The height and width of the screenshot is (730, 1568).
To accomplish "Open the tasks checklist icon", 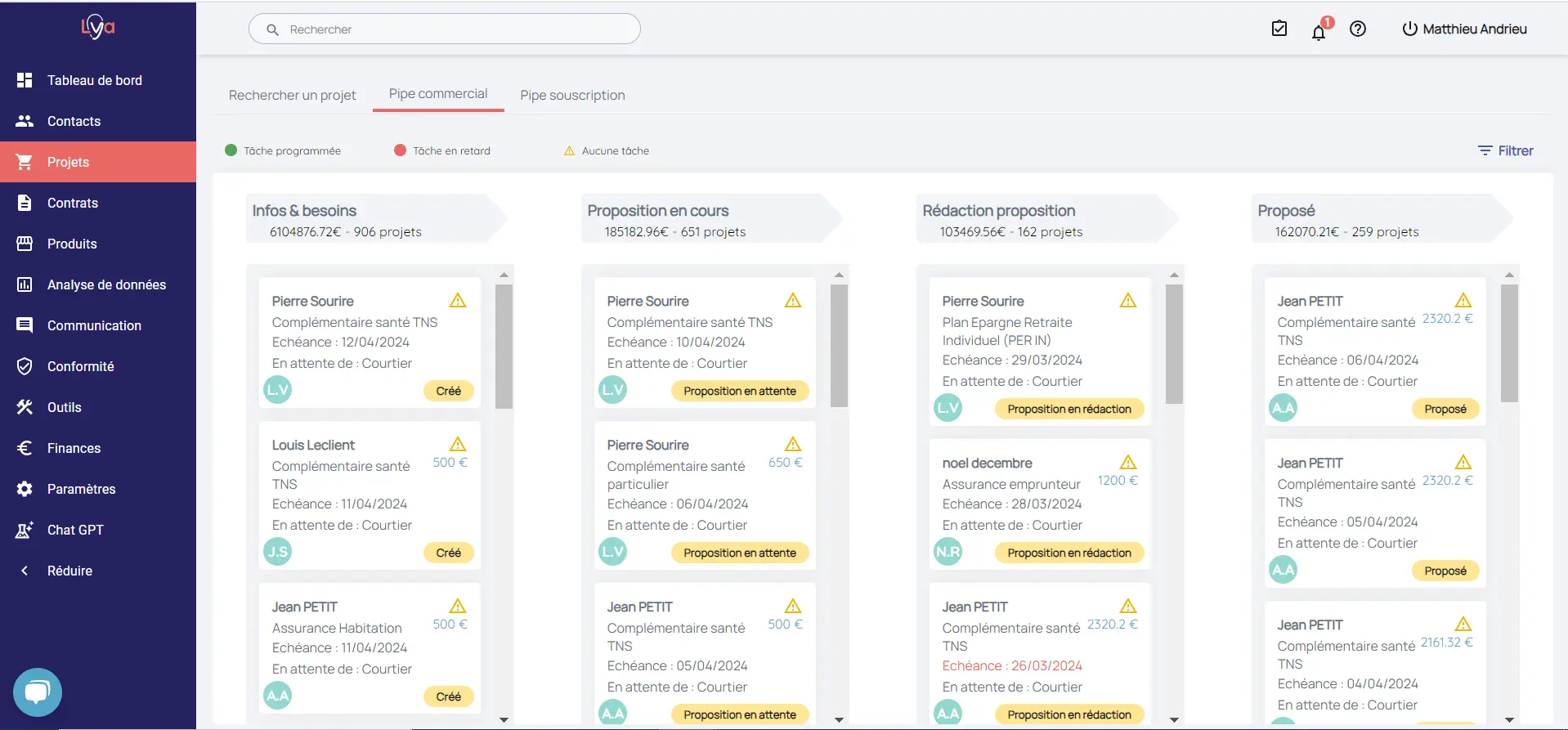I will tap(1279, 29).
